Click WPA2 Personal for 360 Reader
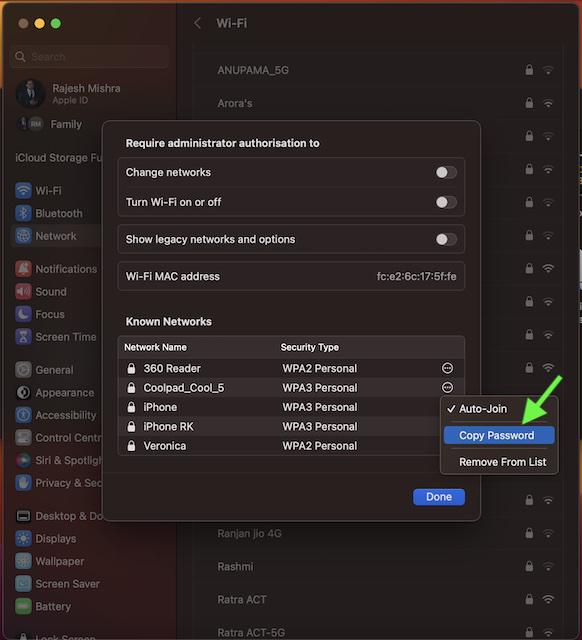Screen dimensions: 582x640 click(x=320, y=368)
